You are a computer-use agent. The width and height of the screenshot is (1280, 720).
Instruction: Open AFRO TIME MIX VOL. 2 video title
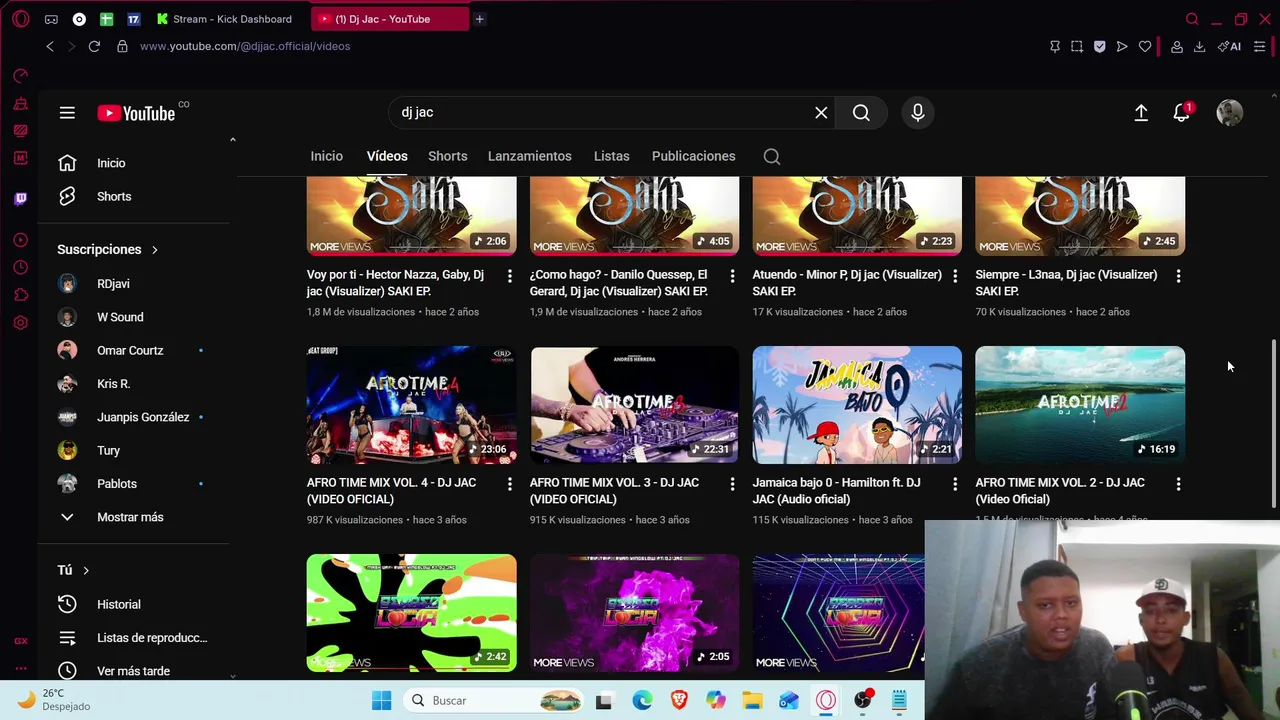[1060, 491]
